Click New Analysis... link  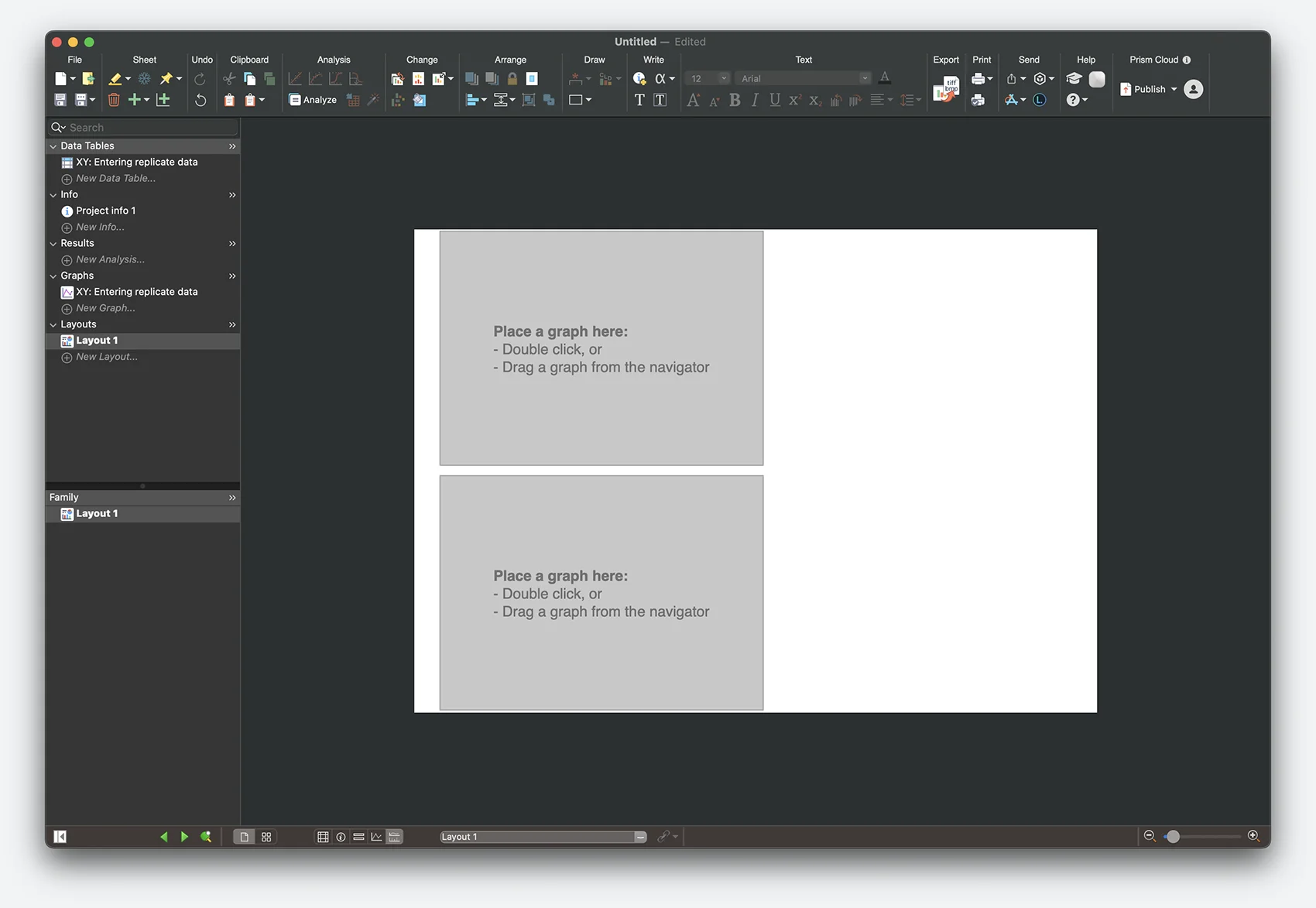coord(110,259)
